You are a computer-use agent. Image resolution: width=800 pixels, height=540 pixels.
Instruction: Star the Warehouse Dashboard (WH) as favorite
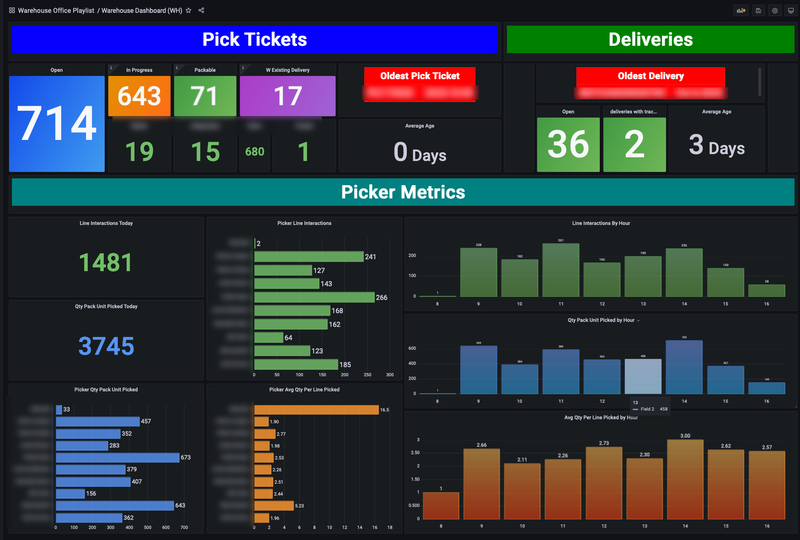[188, 10]
